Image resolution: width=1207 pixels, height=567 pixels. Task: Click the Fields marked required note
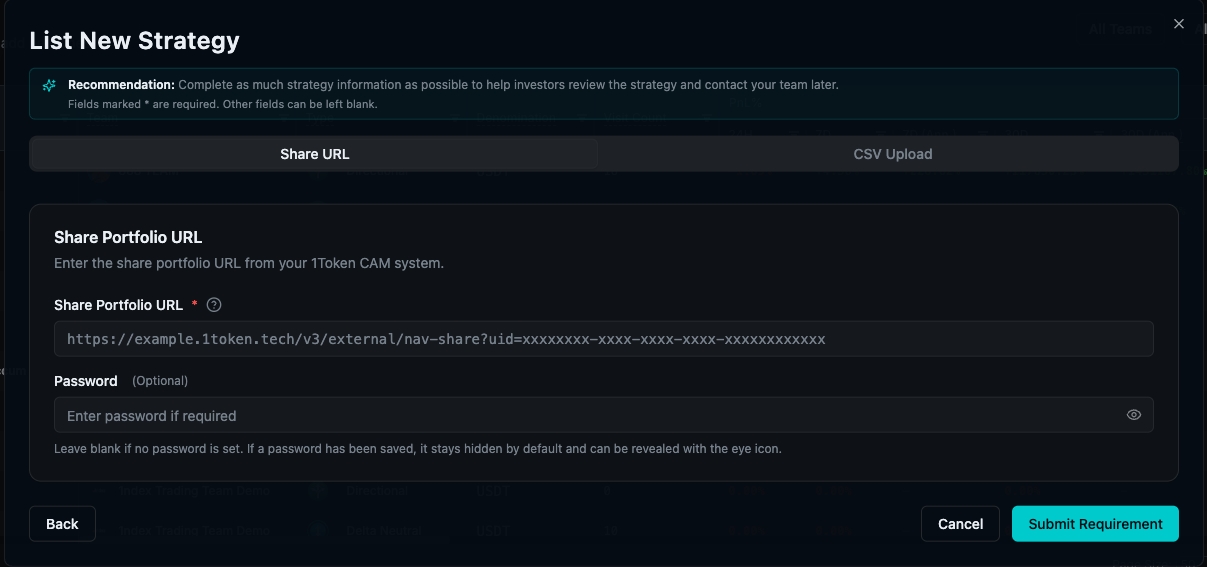pyautogui.click(x=223, y=104)
